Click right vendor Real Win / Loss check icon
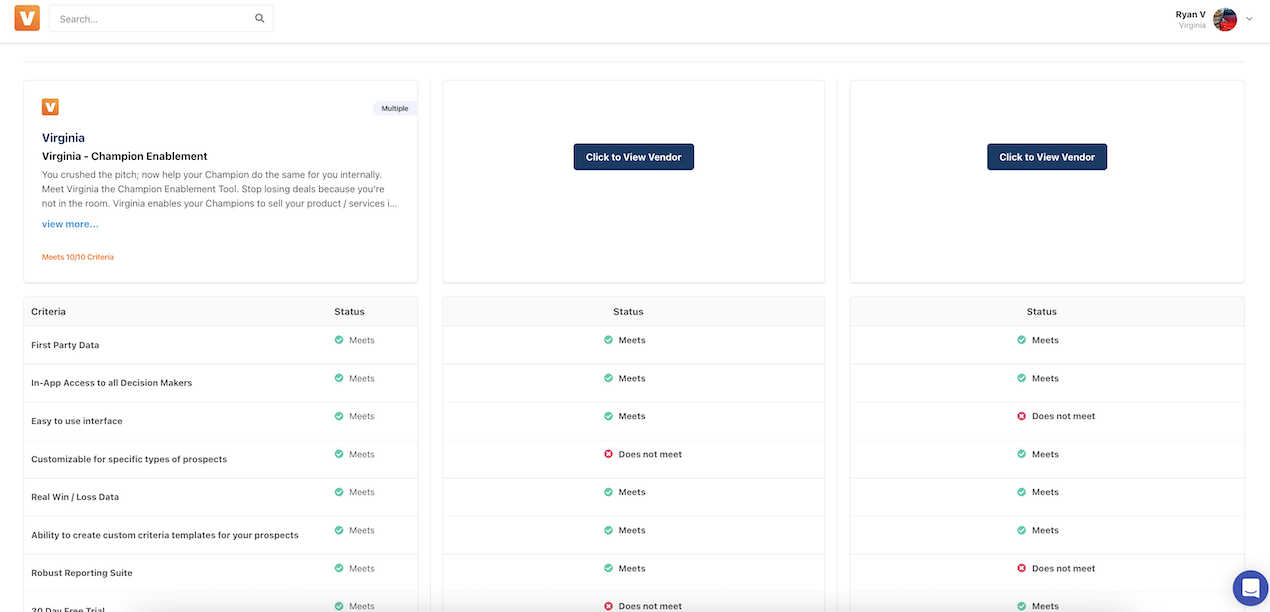 pos(1021,492)
